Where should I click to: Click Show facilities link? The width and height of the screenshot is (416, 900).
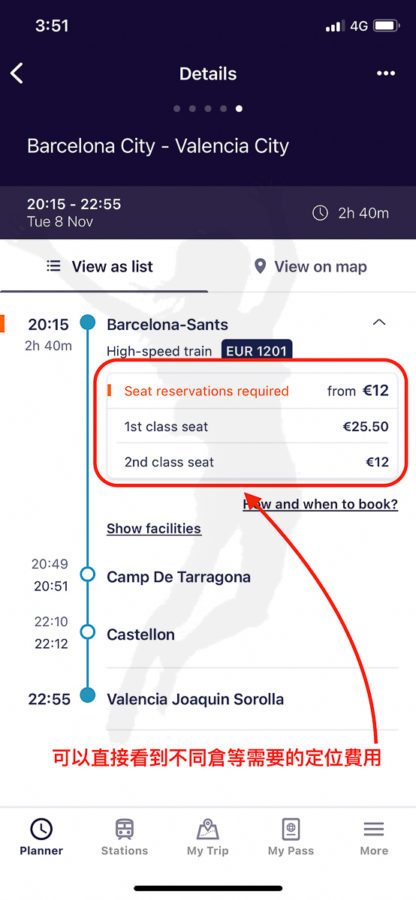[x=154, y=529]
